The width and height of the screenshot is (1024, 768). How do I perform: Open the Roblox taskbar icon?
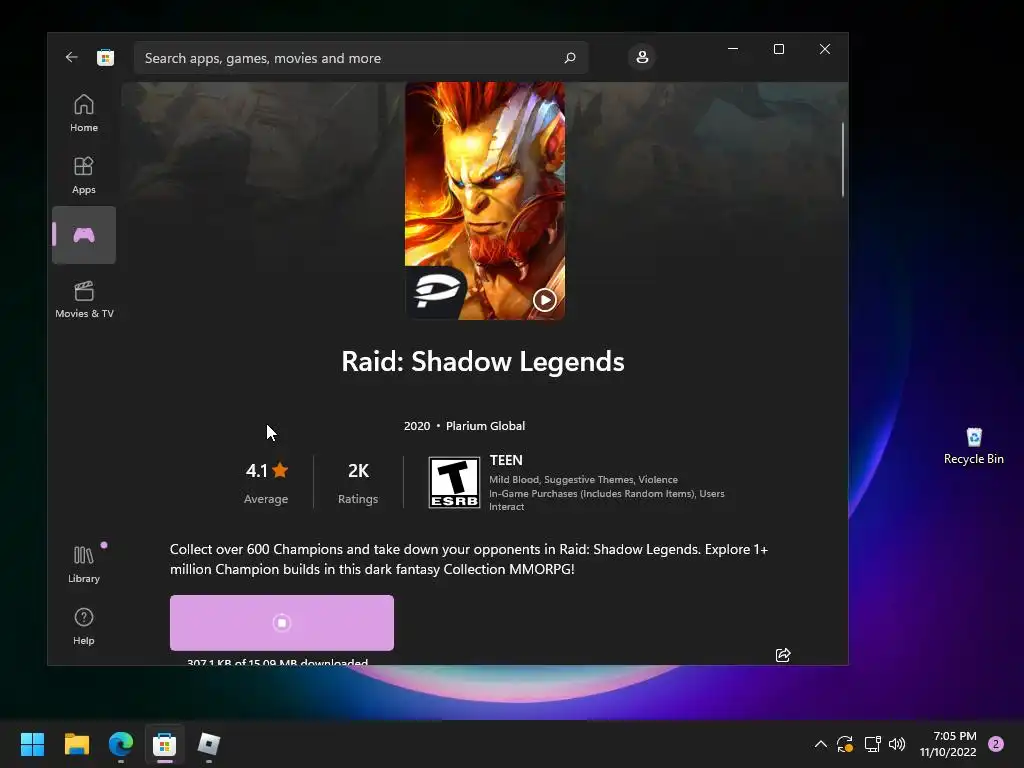tap(209, 744)
